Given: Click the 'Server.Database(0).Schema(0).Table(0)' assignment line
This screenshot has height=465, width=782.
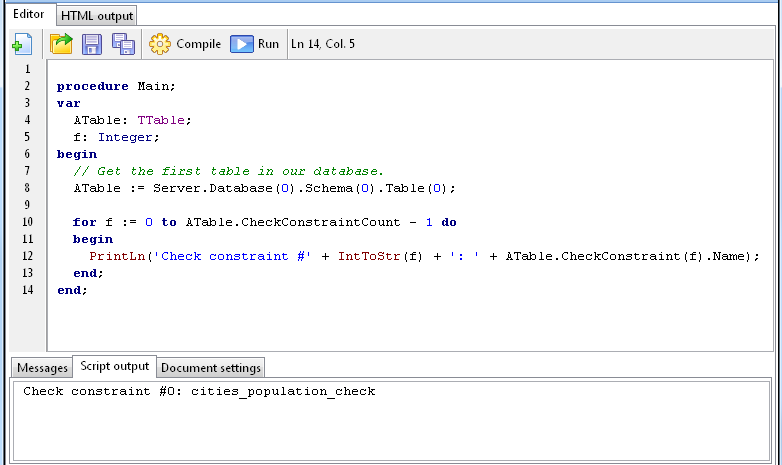Looking at the screenshot, I should (x=264, y=188).
